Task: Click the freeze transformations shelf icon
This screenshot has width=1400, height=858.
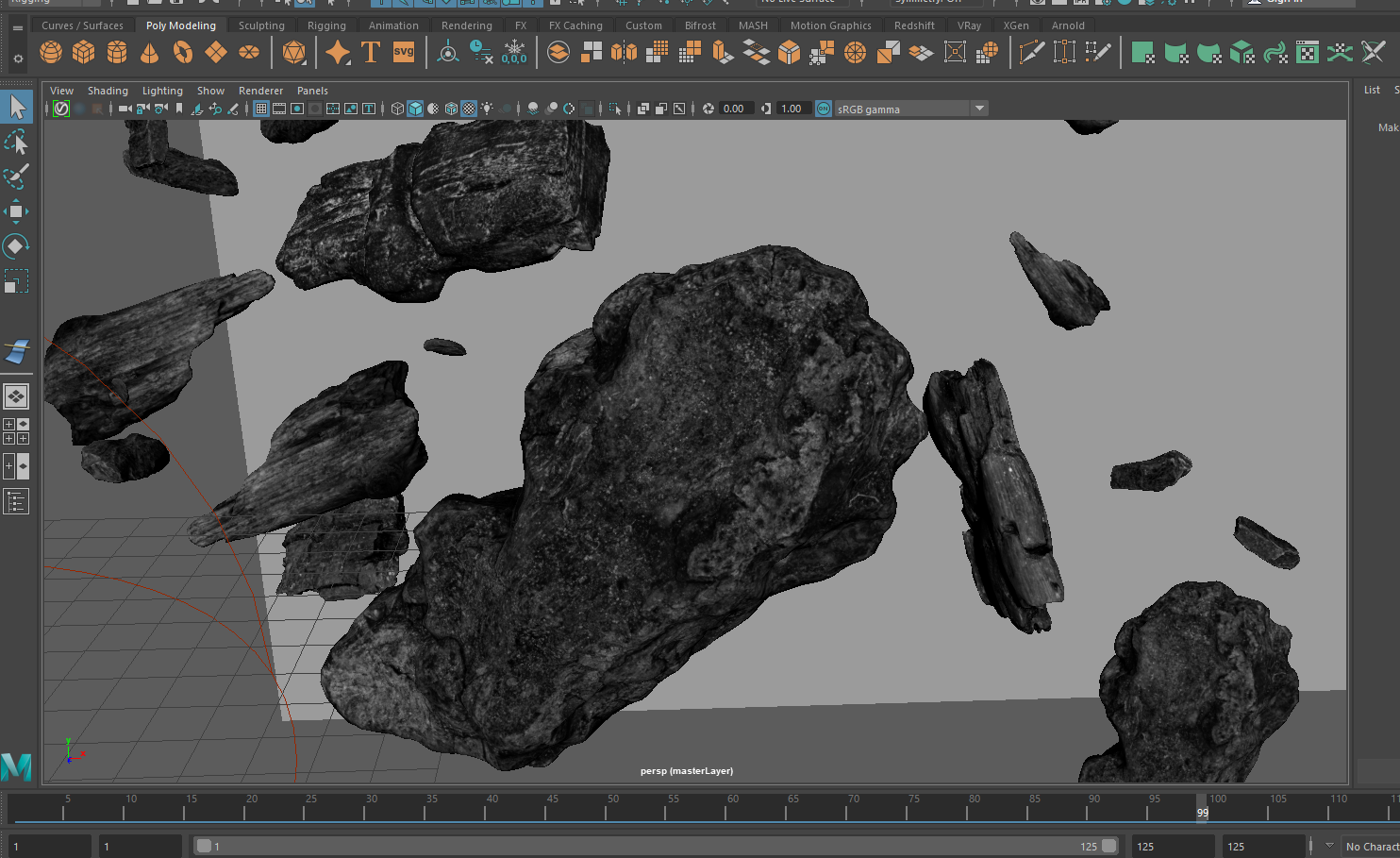Action: point(514,53)
